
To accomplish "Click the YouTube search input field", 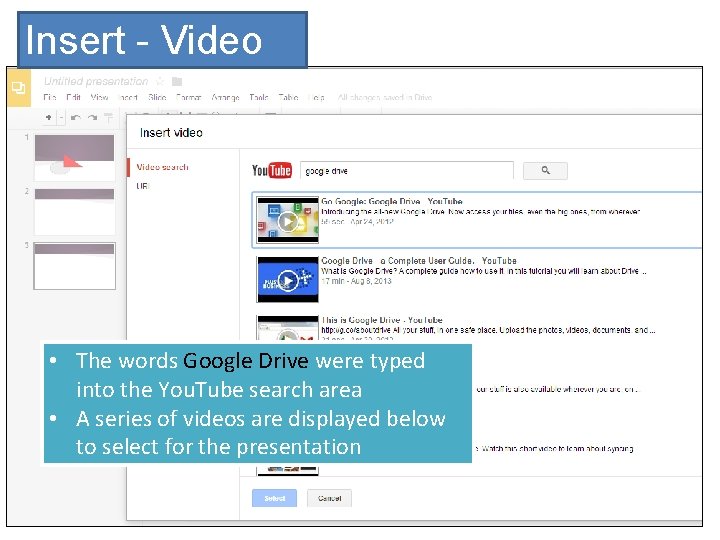I will (407, 170).
